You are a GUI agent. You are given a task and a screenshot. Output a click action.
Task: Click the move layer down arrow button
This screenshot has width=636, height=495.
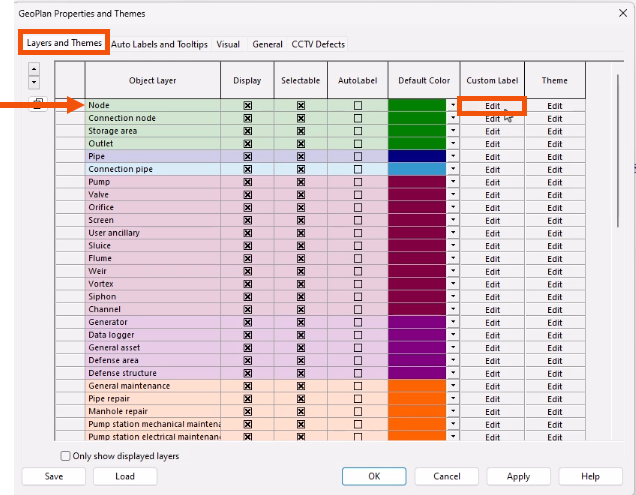(x=34, y=82)
